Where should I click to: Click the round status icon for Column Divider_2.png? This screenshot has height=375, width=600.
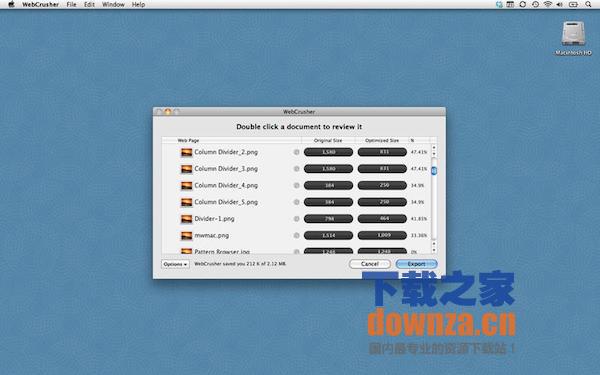click(296, 152)
